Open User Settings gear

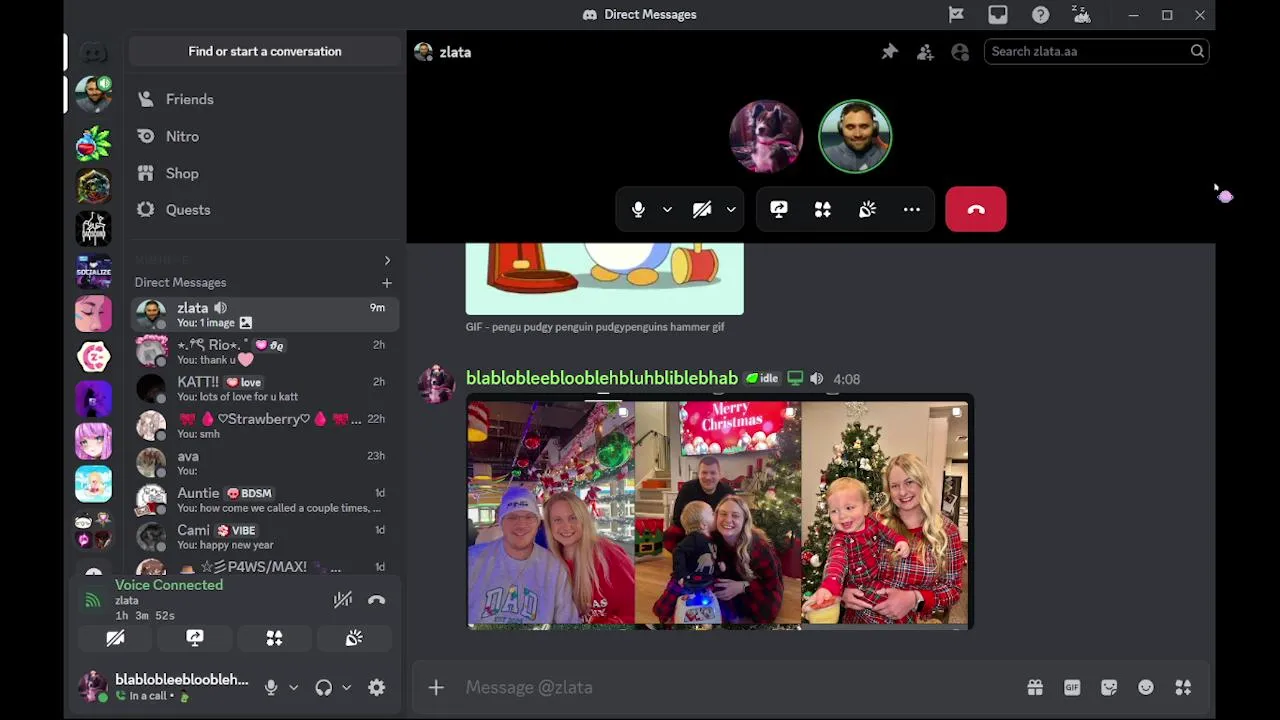tap(377, 688)
